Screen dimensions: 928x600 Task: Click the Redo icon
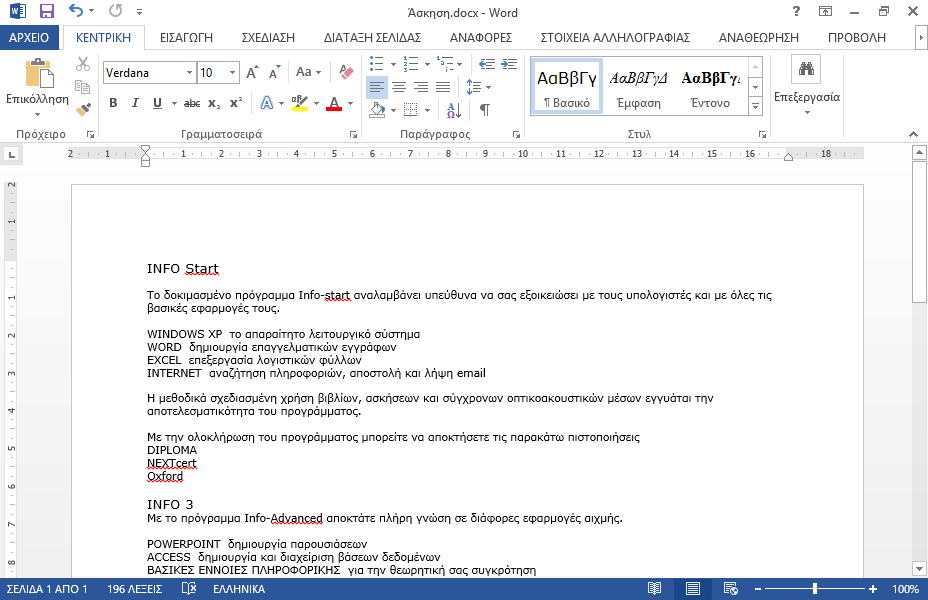[x=115, y=10]
